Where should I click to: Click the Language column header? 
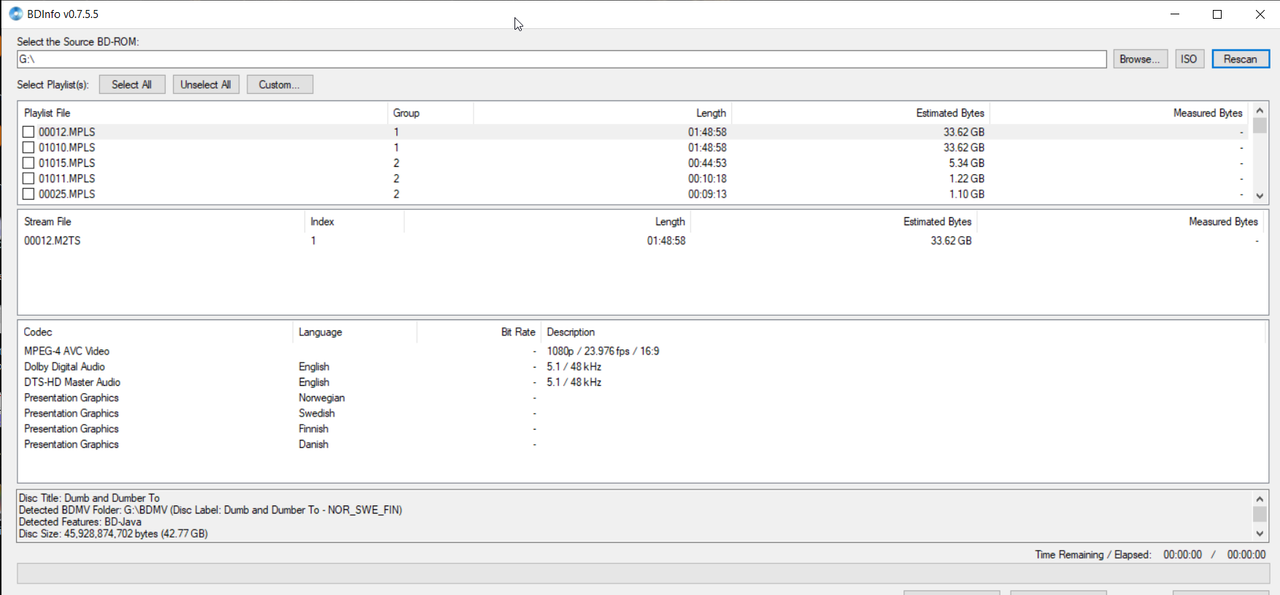coord(355,332)
